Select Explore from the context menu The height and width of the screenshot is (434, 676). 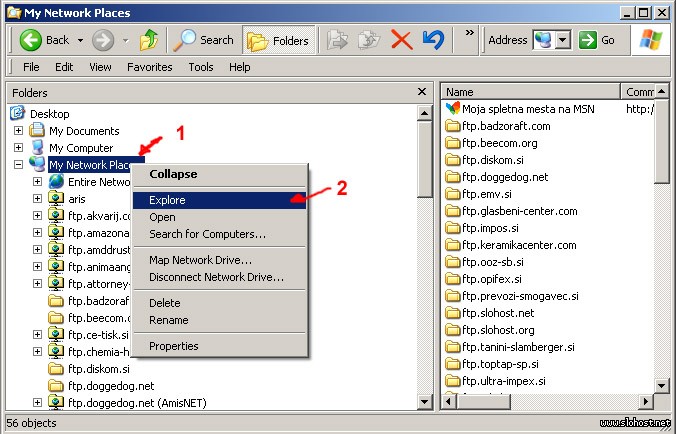(x=167, y=200)
